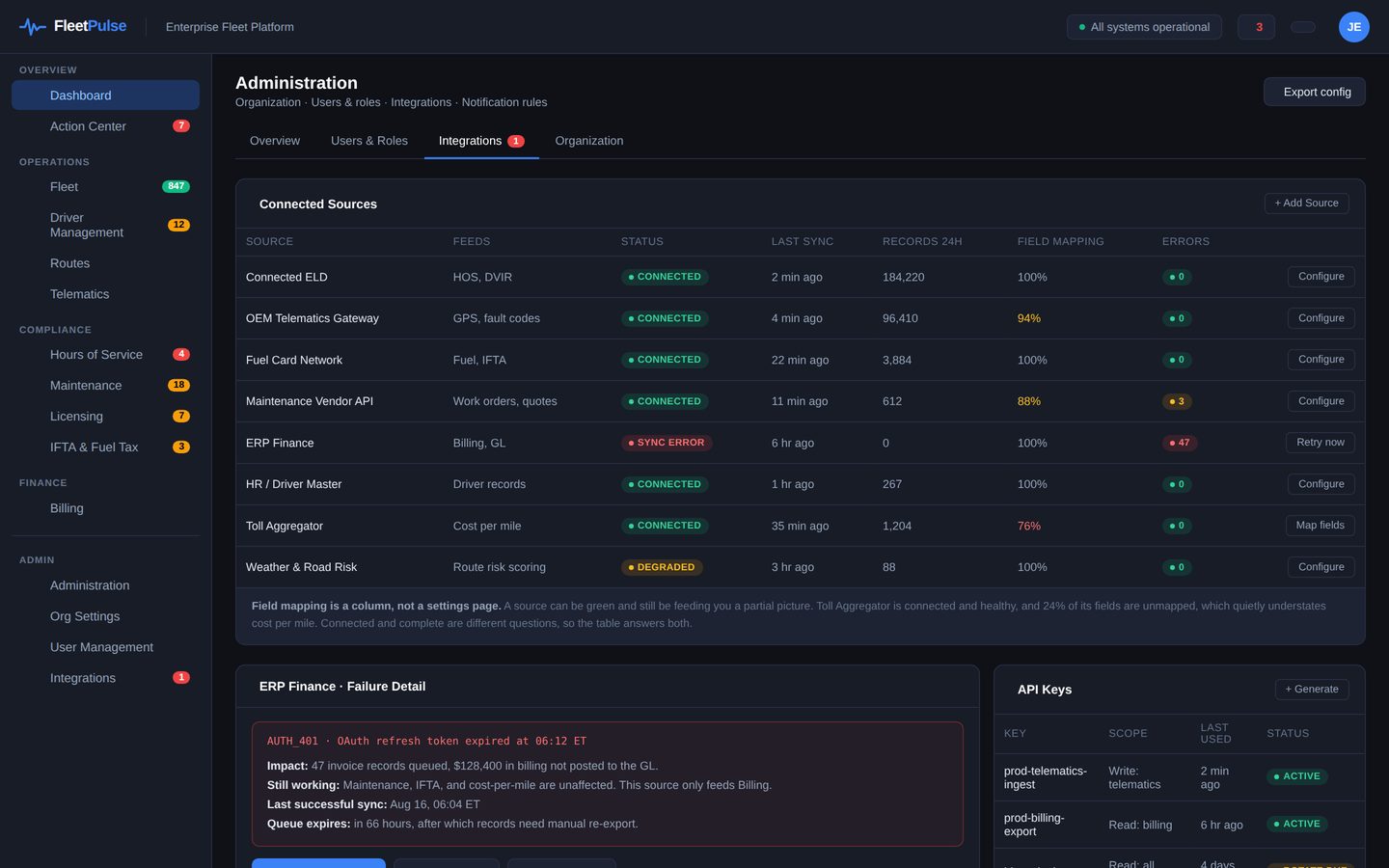This screenshot has width=1389, height=868.
Task: Click Map fields for Toll Aggregator
Action: (x=1321, y=526)
